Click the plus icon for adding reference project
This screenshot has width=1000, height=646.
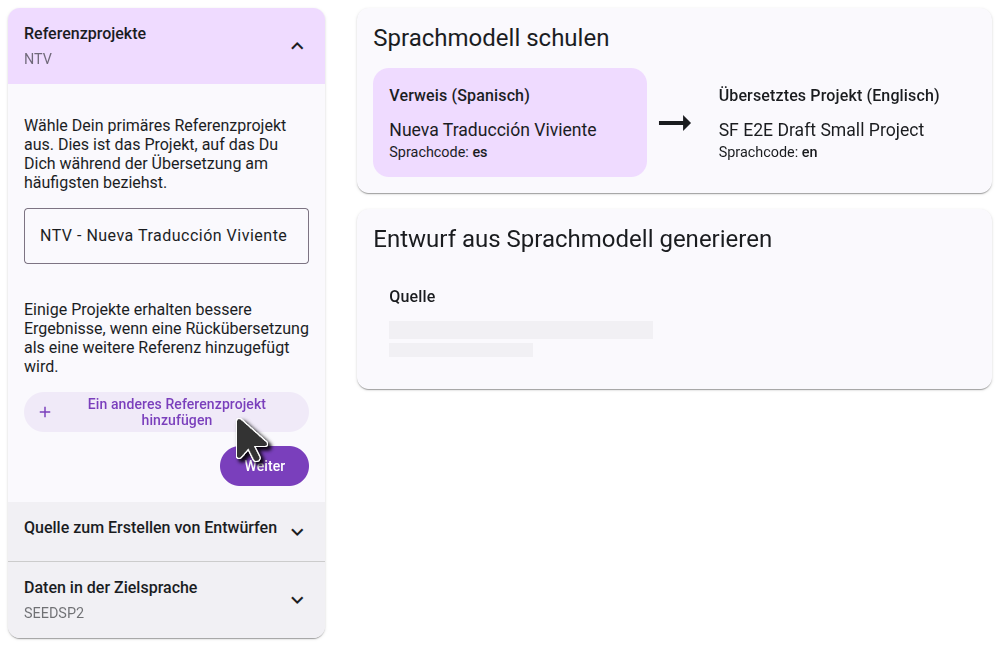(44, 412)
